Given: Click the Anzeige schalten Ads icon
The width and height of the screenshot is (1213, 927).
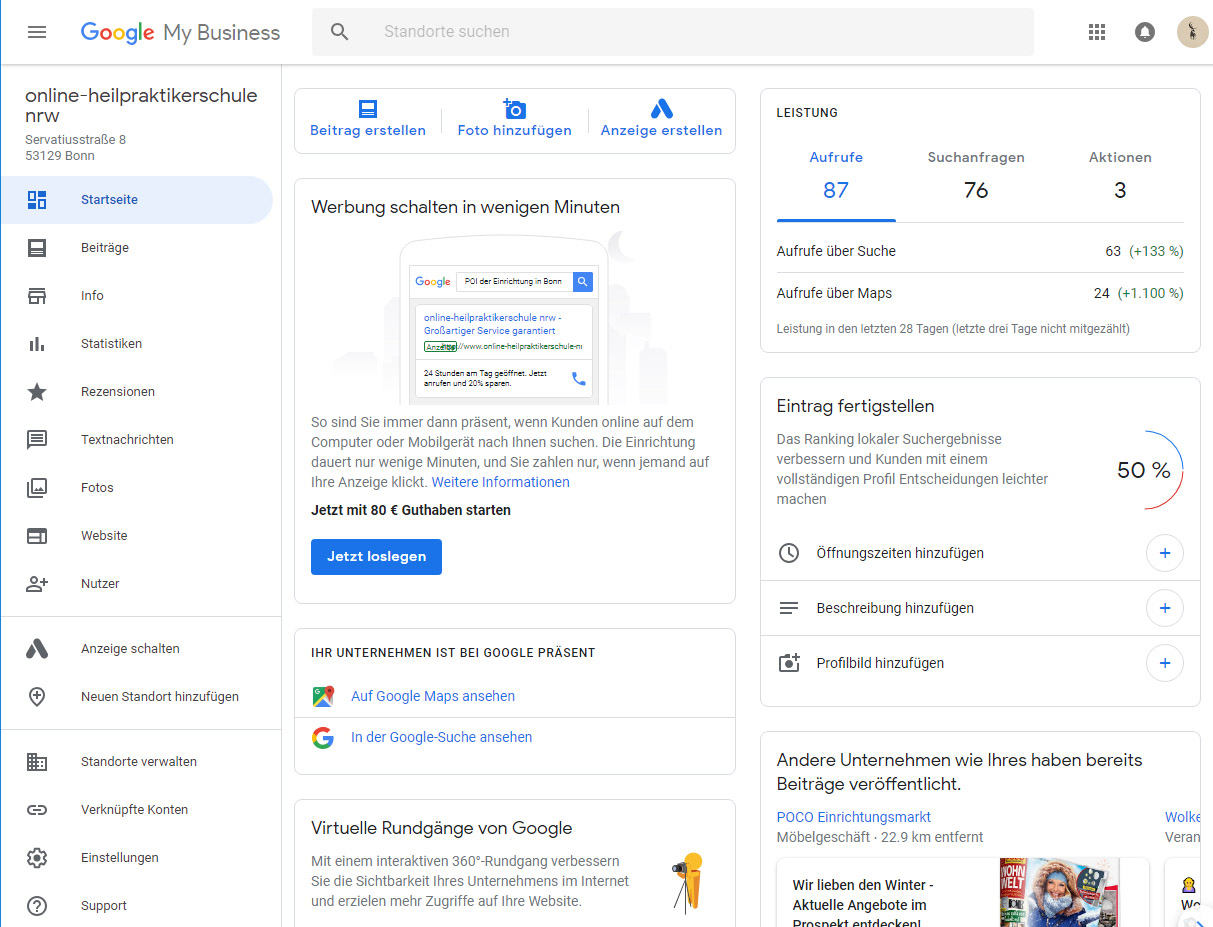Looking at the screenshot, I should tap(37, 649).
